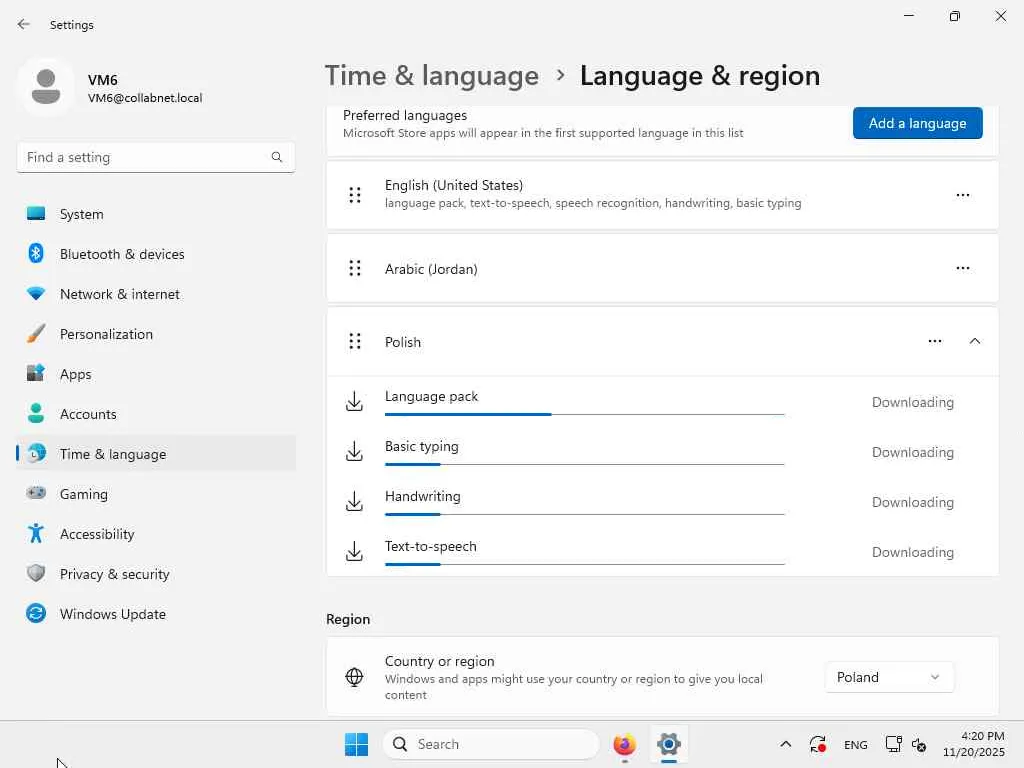Click the drag handle beside Polish
This screenshot has width=1024, height=768.
click(355, 342)
